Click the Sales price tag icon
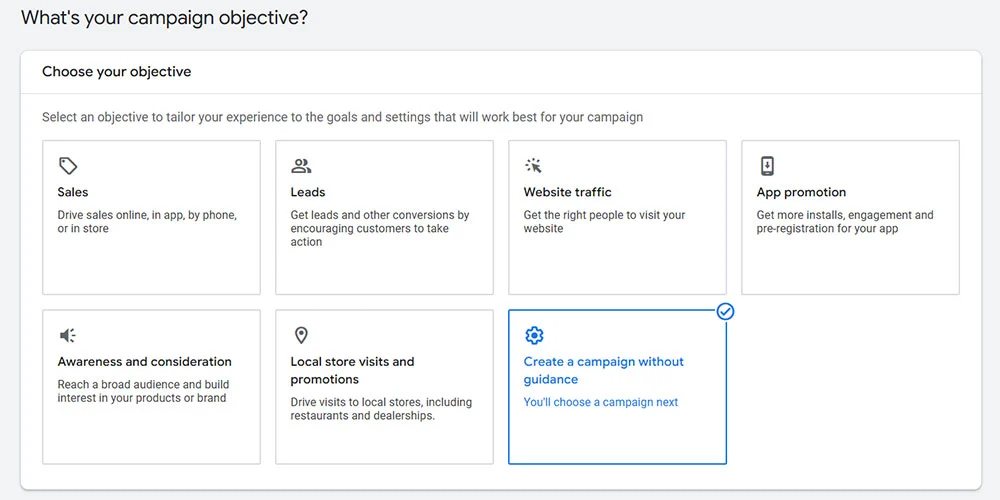Screen dimensions: 1000x500 [x=68, y=166]
